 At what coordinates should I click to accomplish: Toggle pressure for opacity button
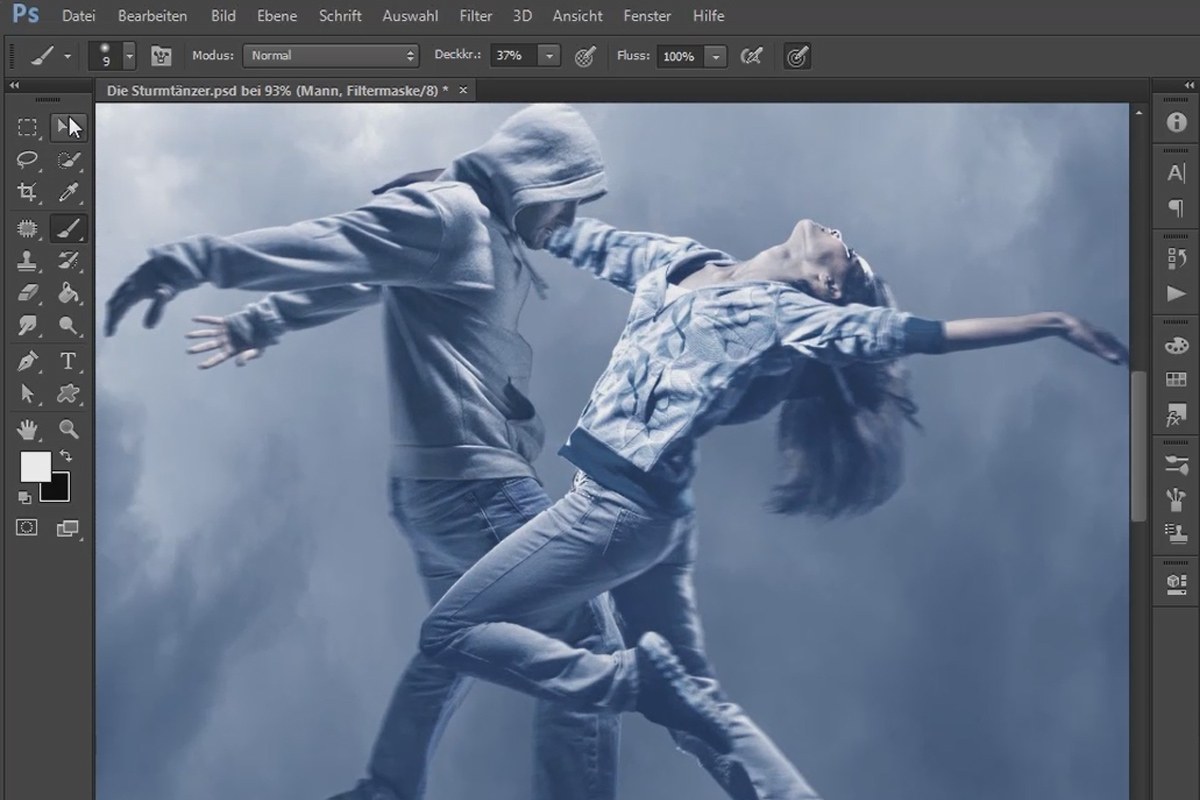(586, 56)
